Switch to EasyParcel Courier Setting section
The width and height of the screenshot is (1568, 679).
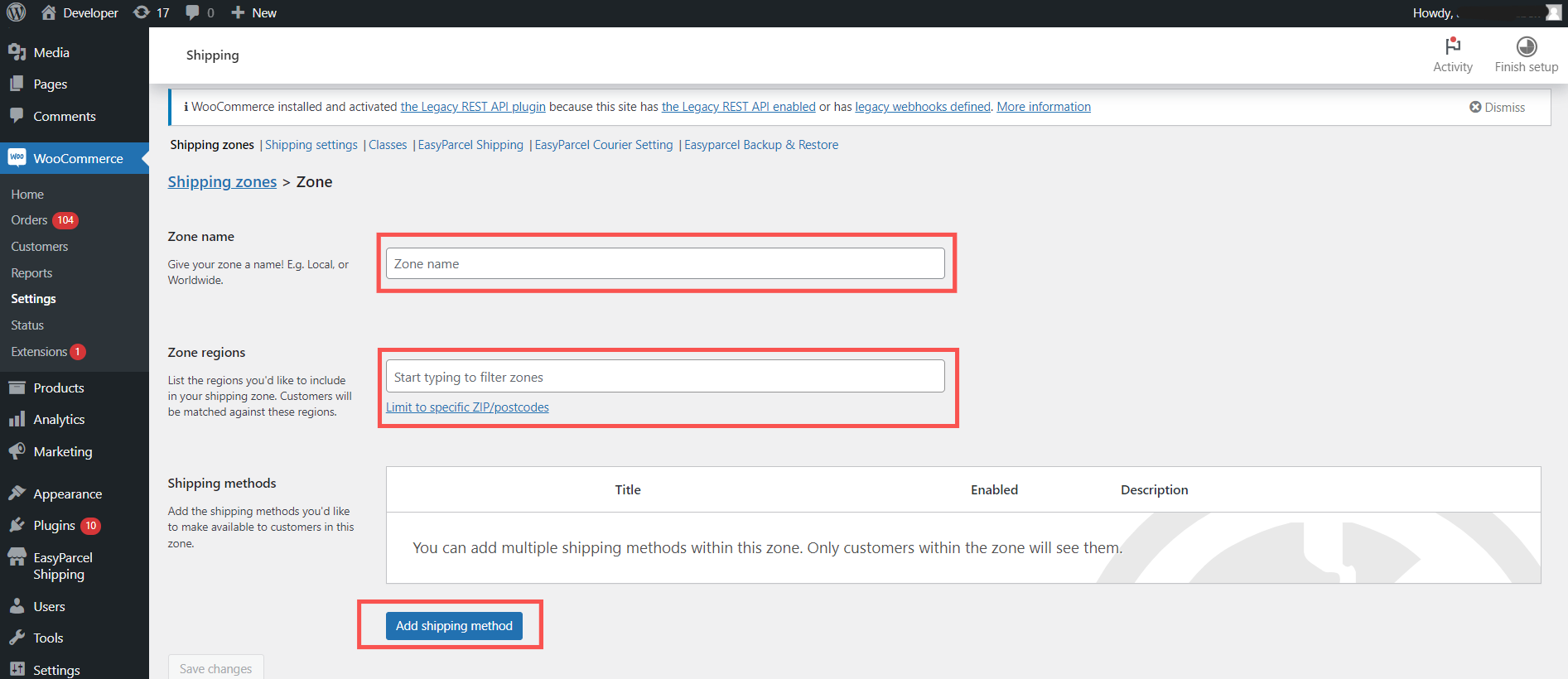(604, 145)
